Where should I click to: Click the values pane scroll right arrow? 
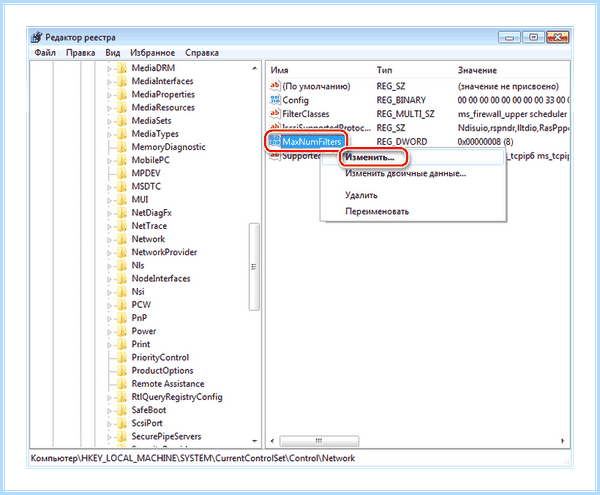click(562, 441)
